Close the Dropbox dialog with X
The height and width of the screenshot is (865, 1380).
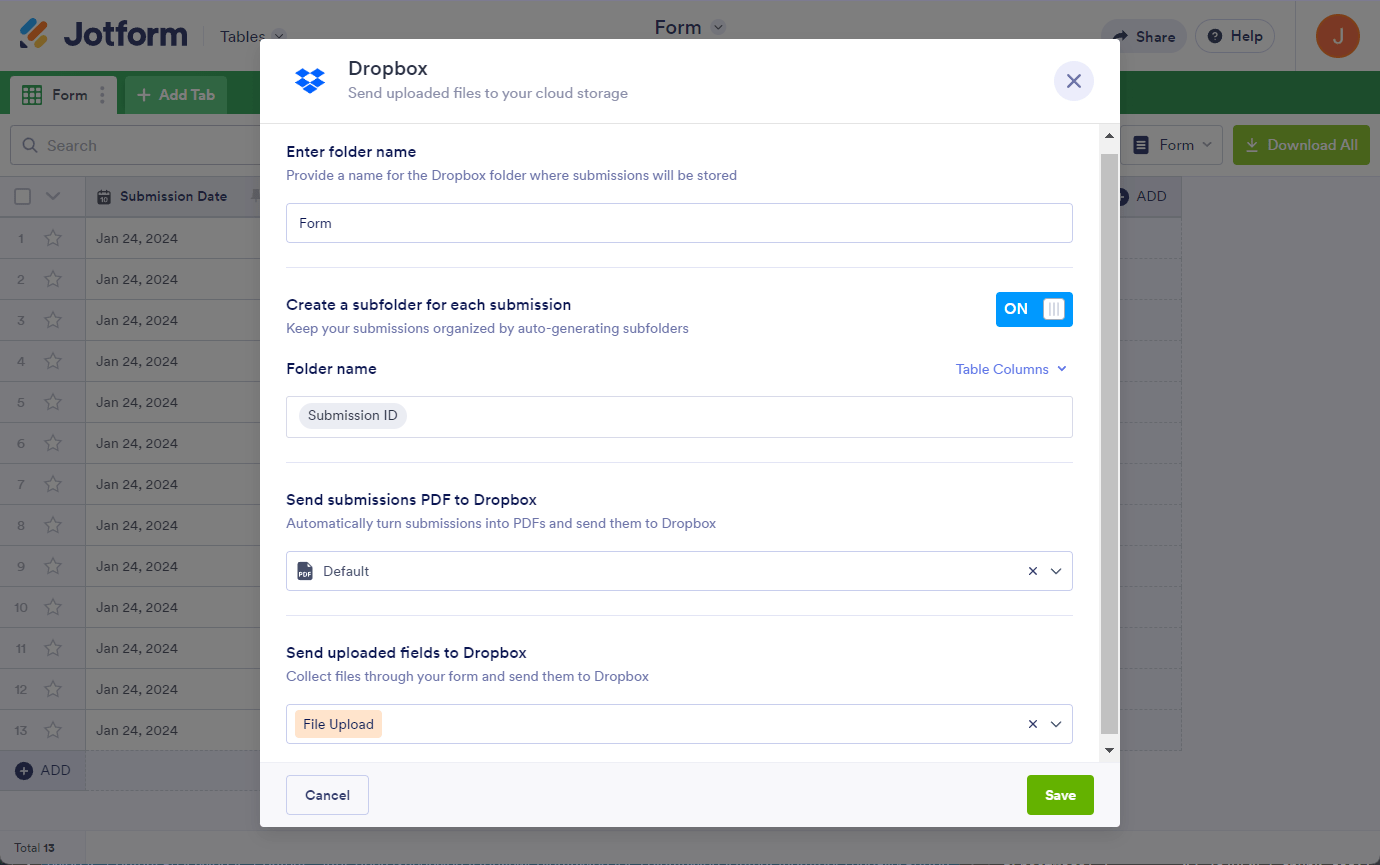1073,81
